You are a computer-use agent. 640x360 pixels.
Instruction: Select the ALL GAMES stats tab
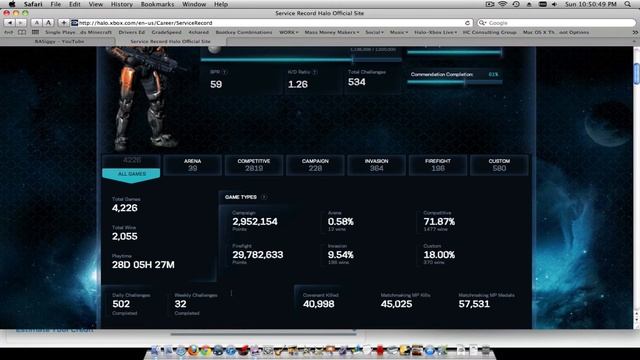[131, 168]
